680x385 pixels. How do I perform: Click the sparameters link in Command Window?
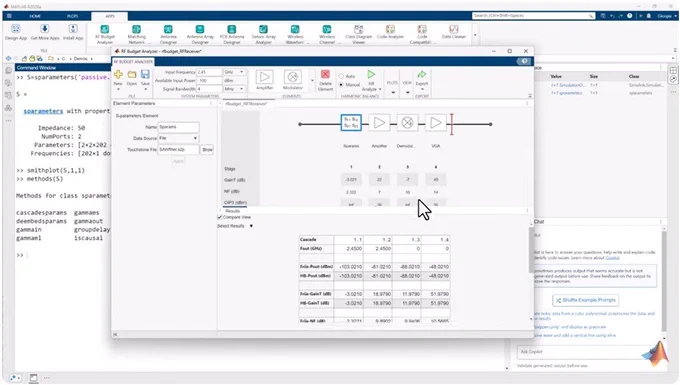[x=43, y=111]
